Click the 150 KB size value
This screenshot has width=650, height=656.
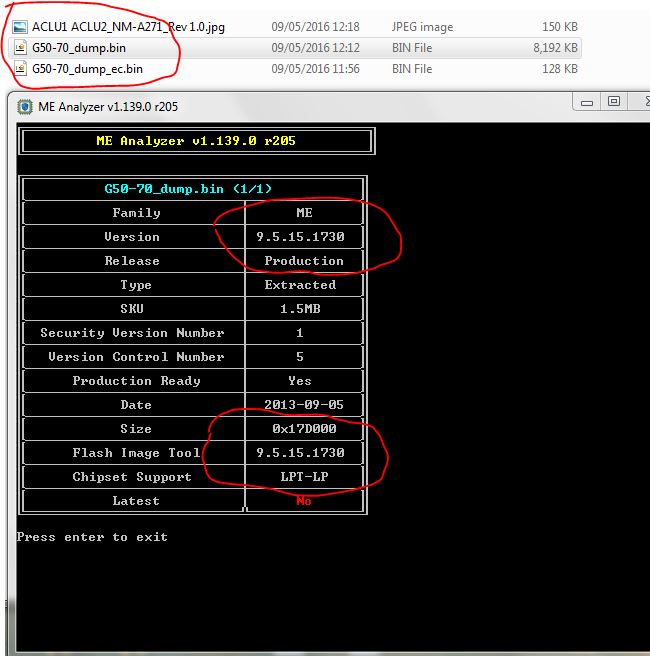pos(560,27)
